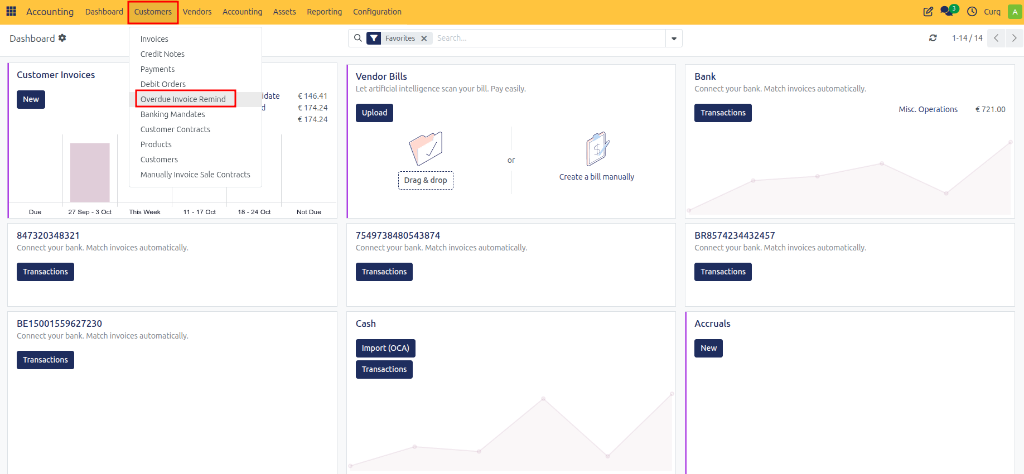
Task: Go to previous page arrow
Action: tap(996, 38)
